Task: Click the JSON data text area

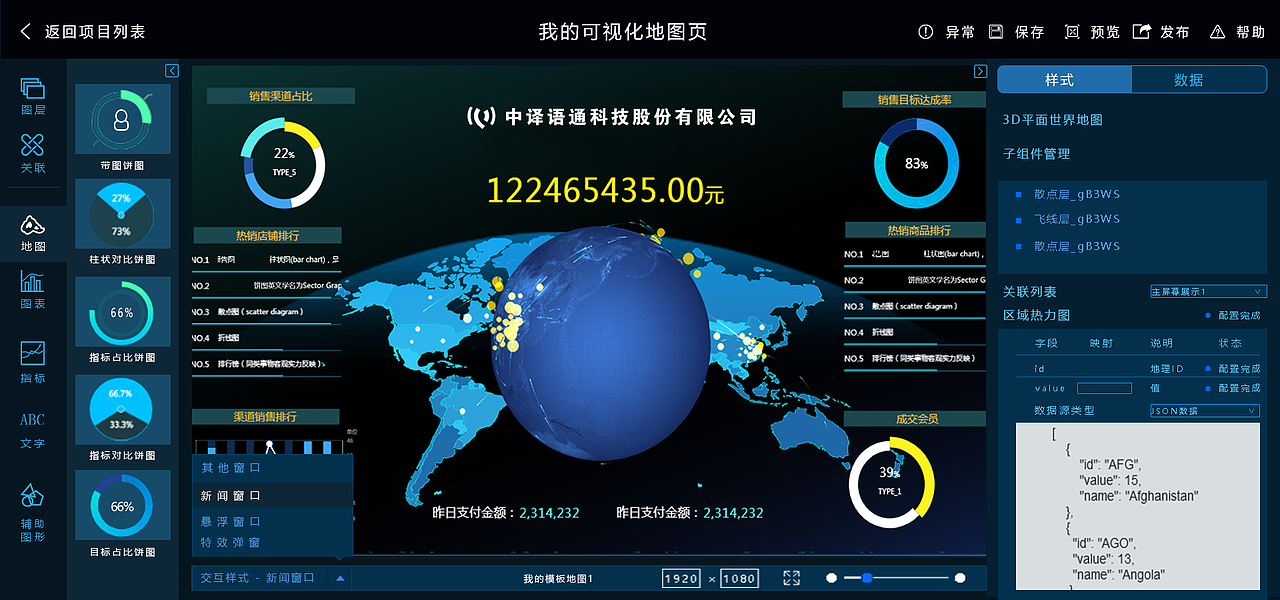Action: (1138, 506)
